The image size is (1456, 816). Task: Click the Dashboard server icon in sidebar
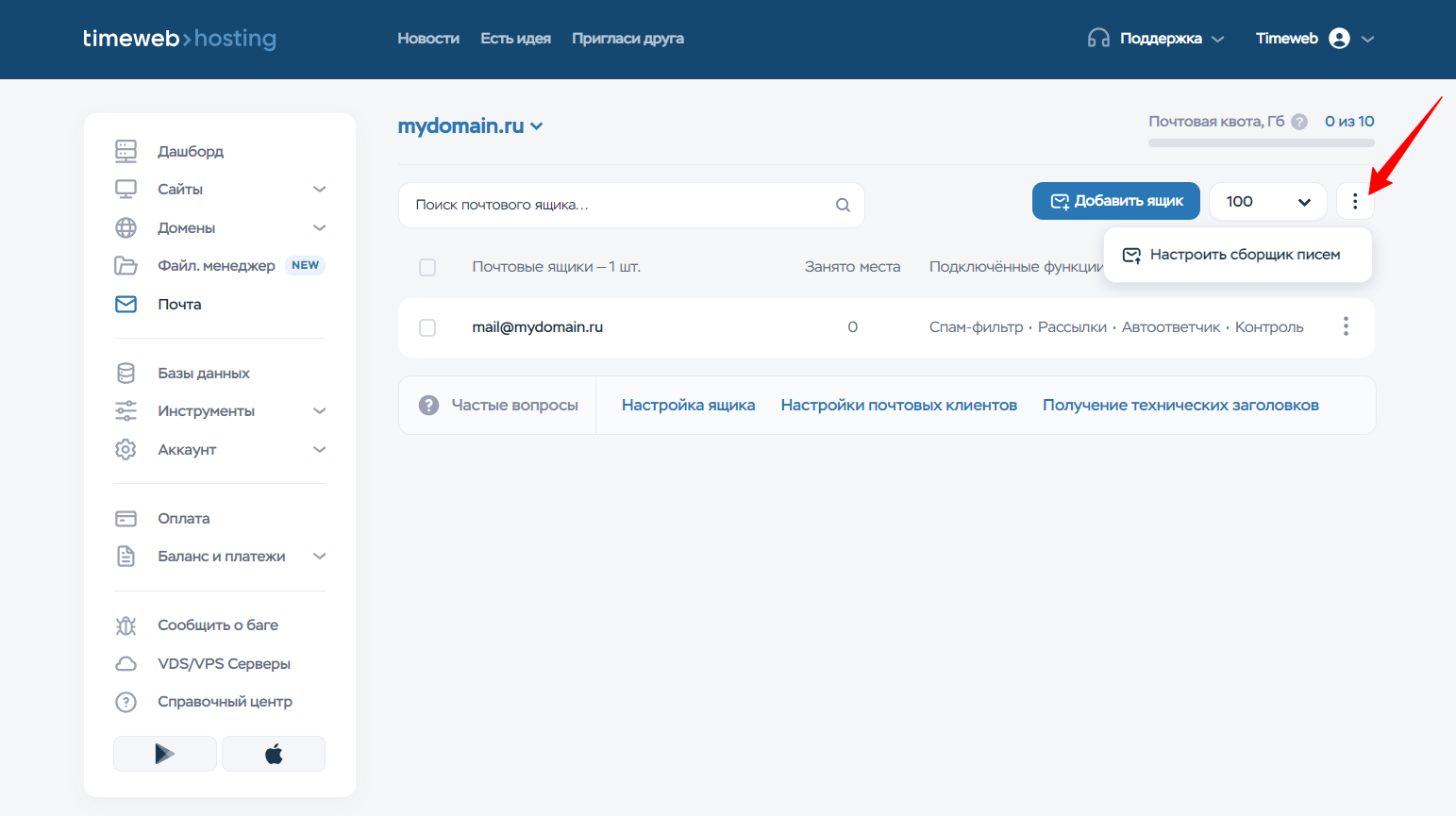coord(126,151)
